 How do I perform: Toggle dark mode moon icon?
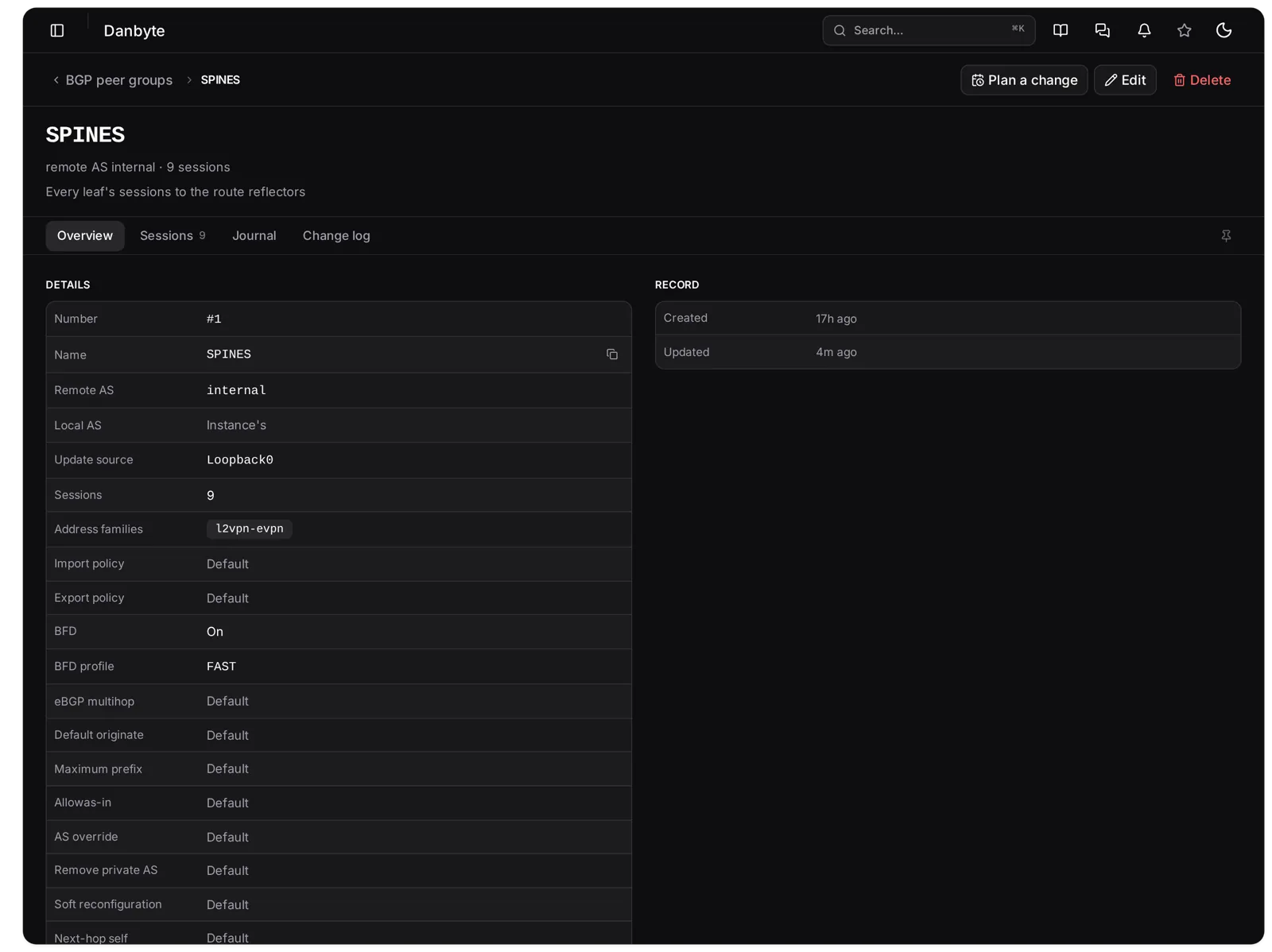[x=1224, y=30]
